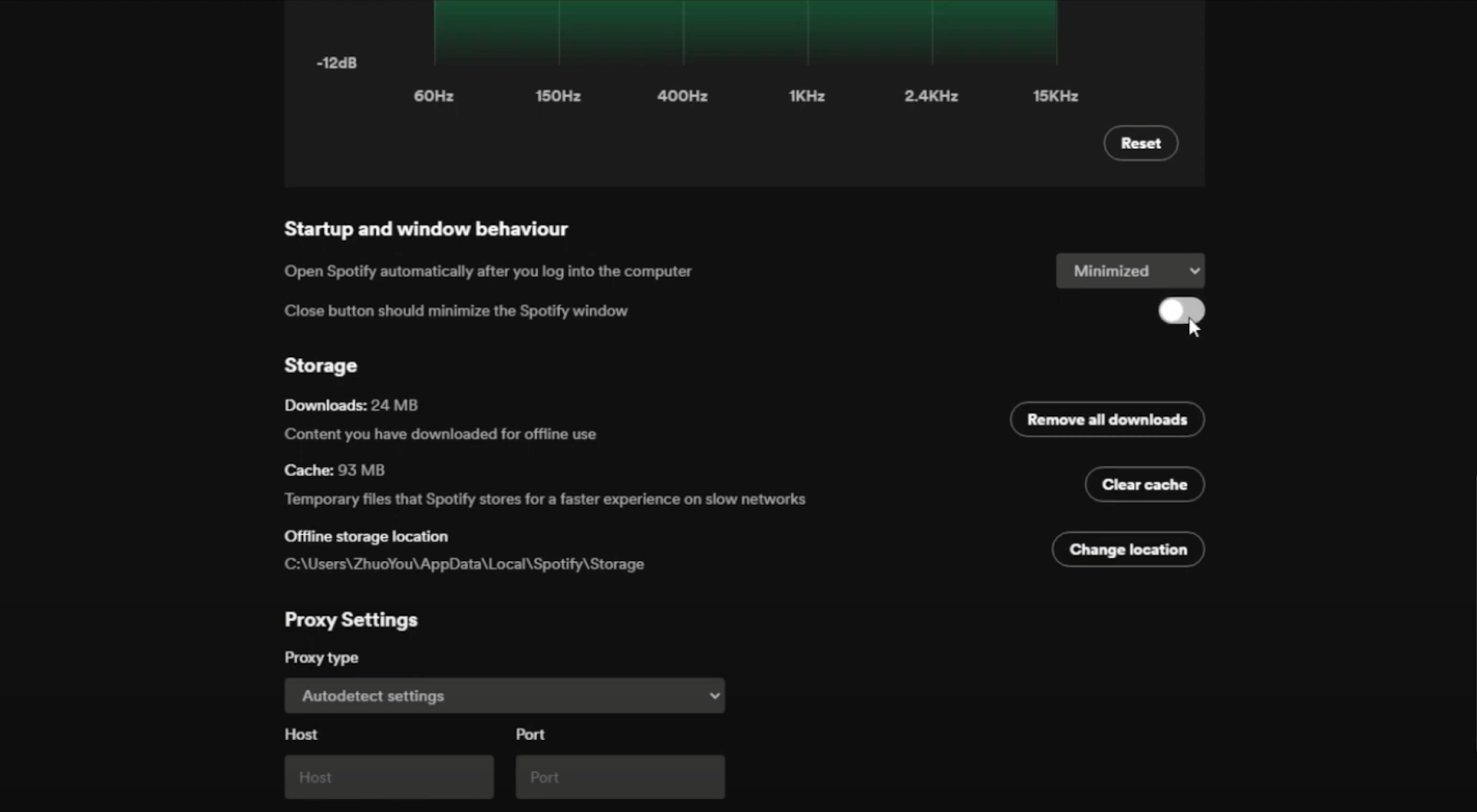This screenshot has height=812, width=1477.
Task: Click the Storage heading
Action: coord(320,365)
